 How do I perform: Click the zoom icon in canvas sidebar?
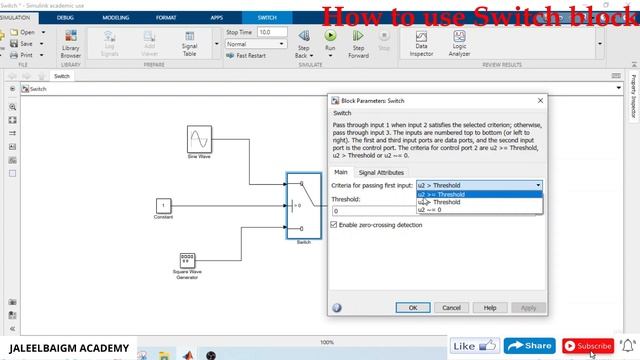13,107
